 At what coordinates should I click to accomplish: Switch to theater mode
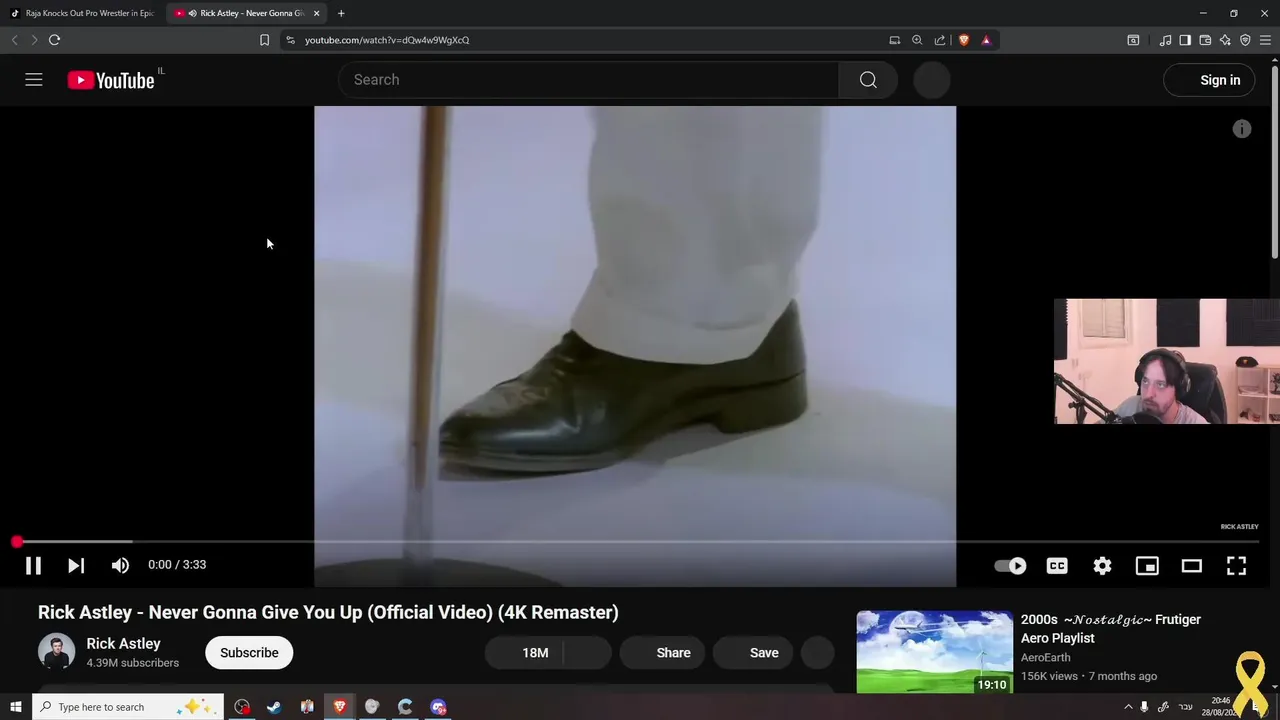pos(1191,565)
